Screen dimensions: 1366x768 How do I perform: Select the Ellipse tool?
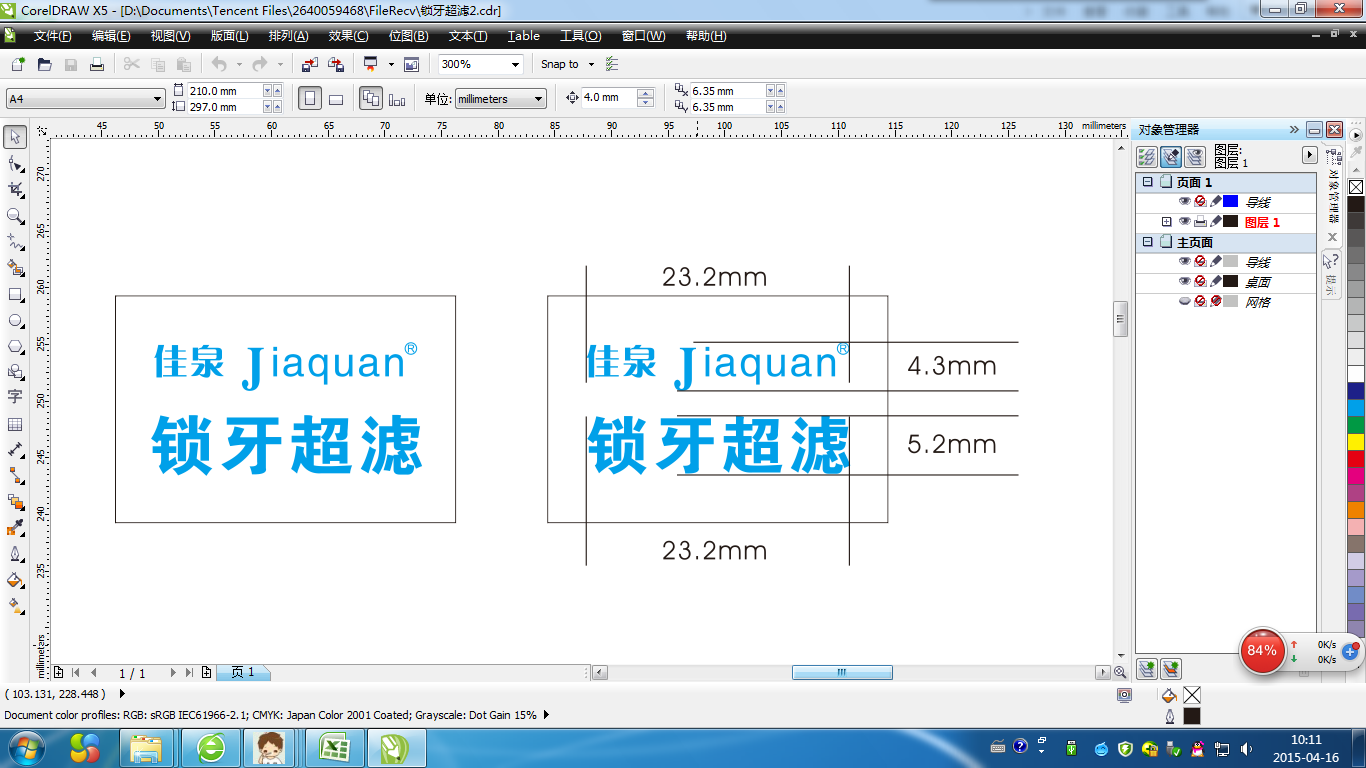tap(15, 320)
